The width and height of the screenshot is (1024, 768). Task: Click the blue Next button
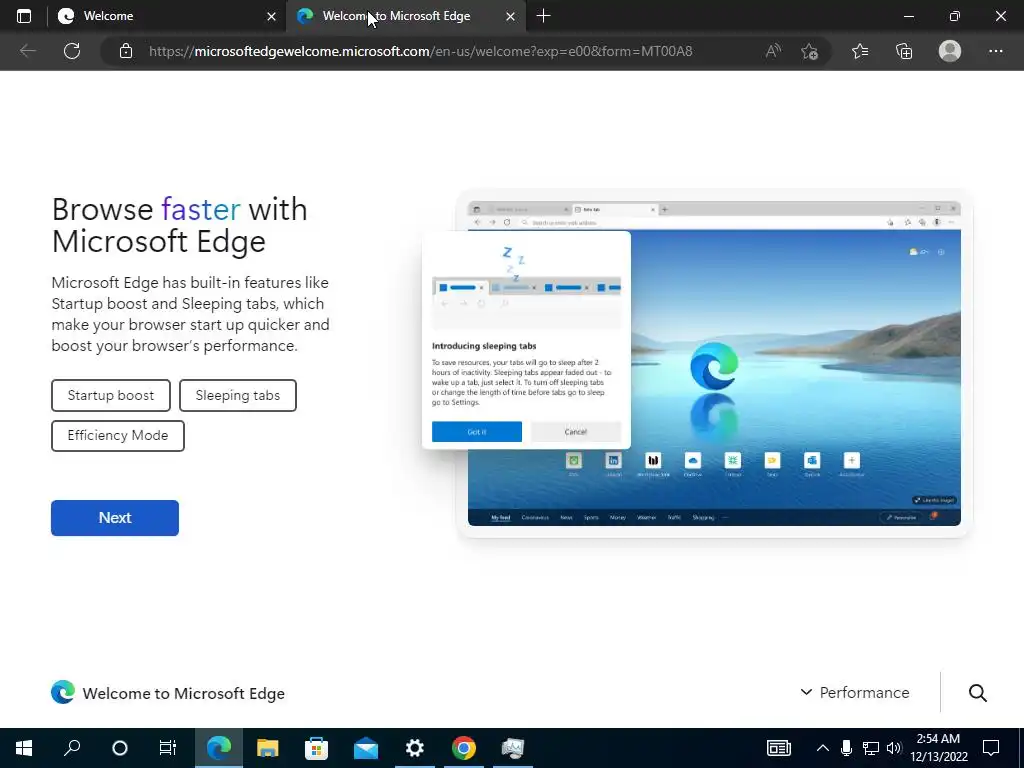(115, 518)
